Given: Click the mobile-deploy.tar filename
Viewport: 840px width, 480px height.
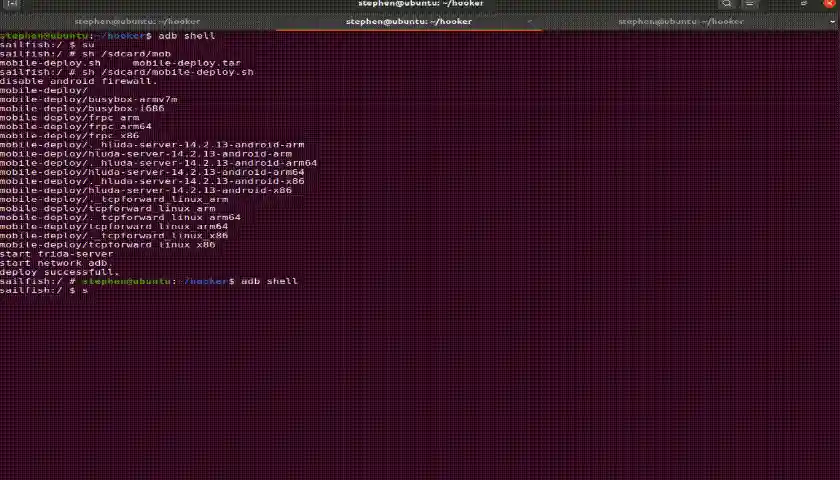Looking at the screenshot, I should coord(186,63).
